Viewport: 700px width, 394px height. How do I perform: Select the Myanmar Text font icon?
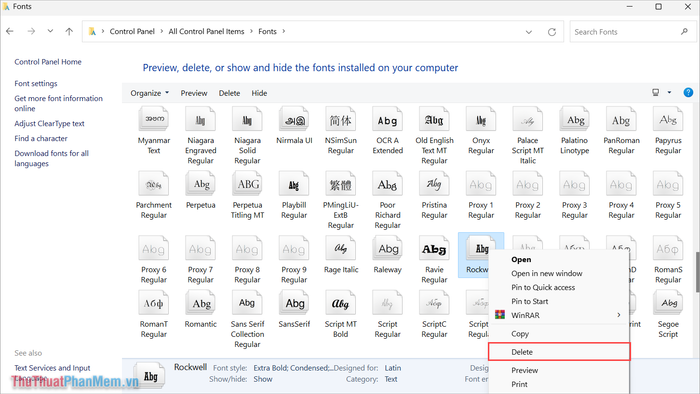(154, 120)
